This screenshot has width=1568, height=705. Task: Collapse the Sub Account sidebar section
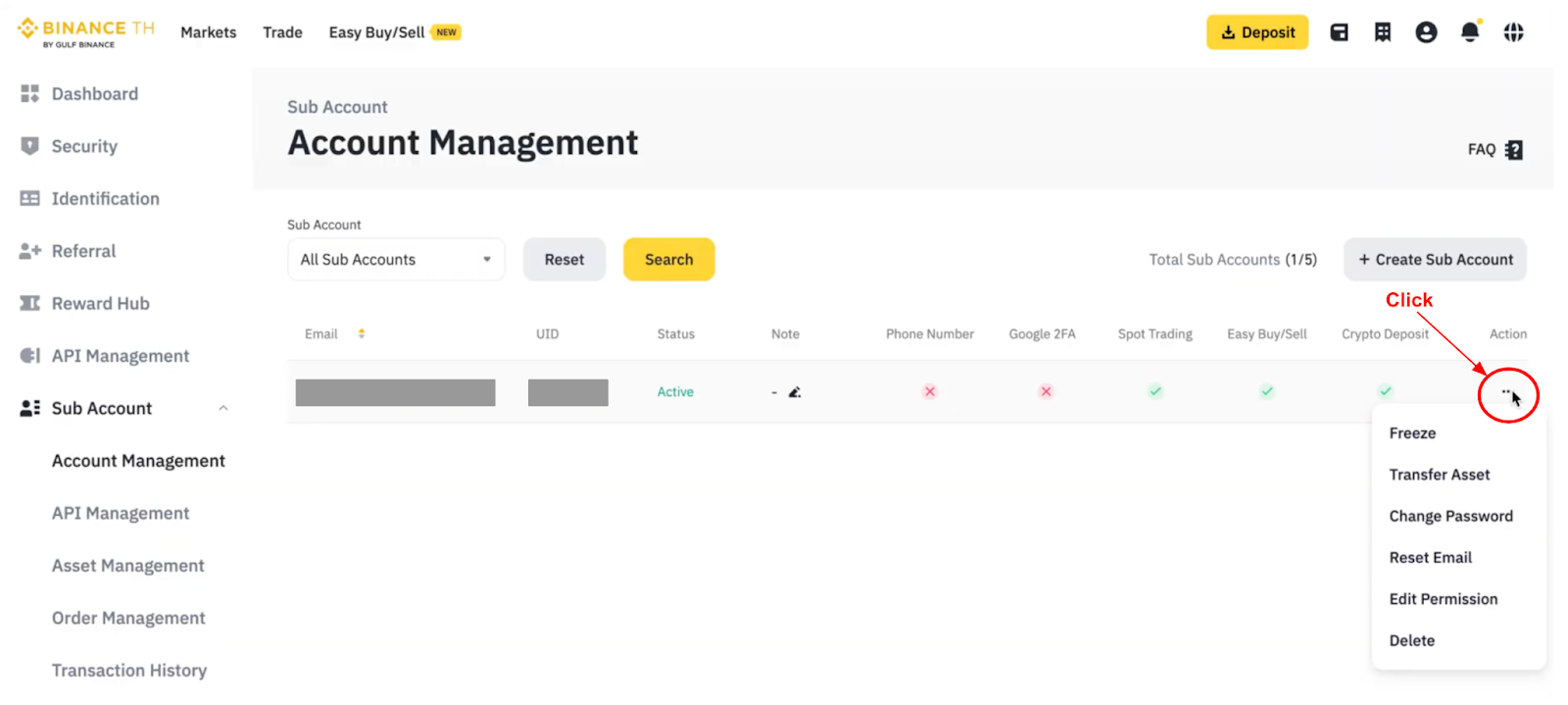(x=223, y=409)
